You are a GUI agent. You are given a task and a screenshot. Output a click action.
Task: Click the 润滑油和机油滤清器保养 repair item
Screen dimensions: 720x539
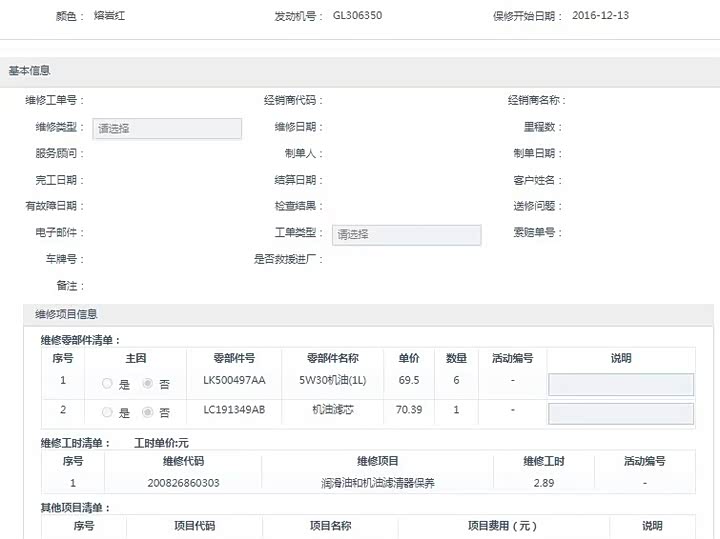pos(377,483)
